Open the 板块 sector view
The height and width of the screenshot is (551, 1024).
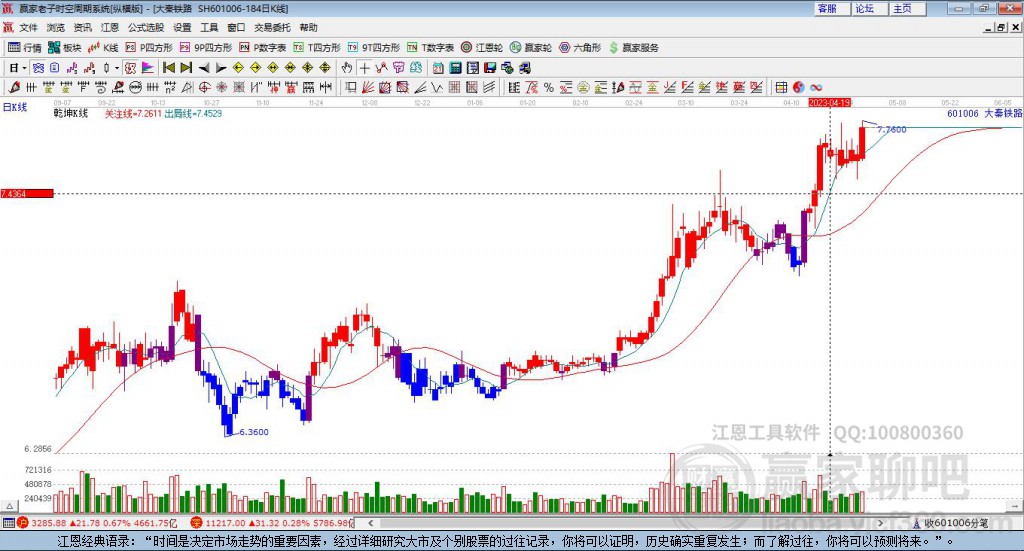click(x=64, y=48)
